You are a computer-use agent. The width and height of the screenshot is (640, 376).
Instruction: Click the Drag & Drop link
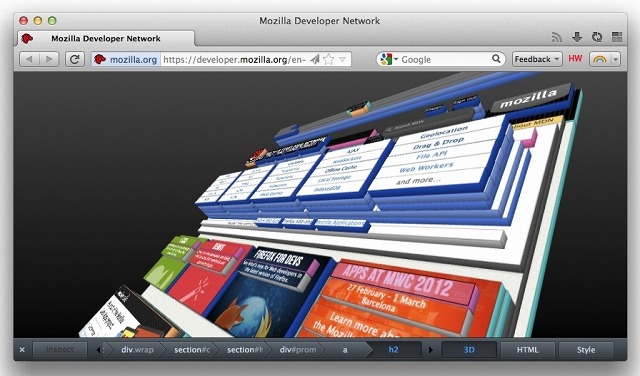click(x=438, y=143)
